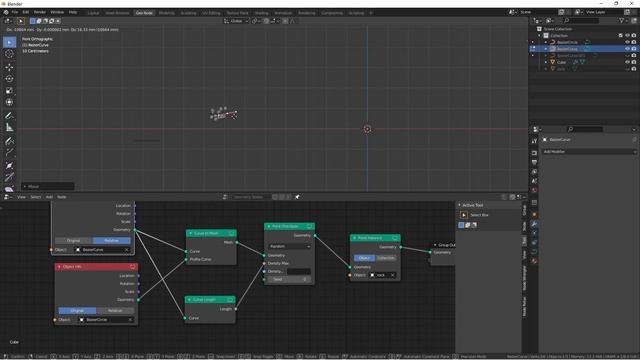Open the Modifier properties wrench tab

click(534, 224)
